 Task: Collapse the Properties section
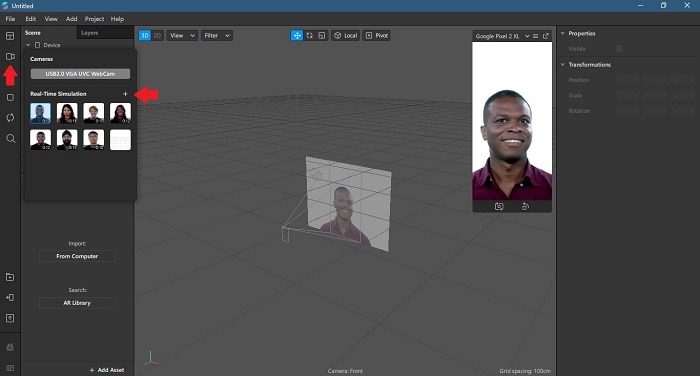[562, 33]
